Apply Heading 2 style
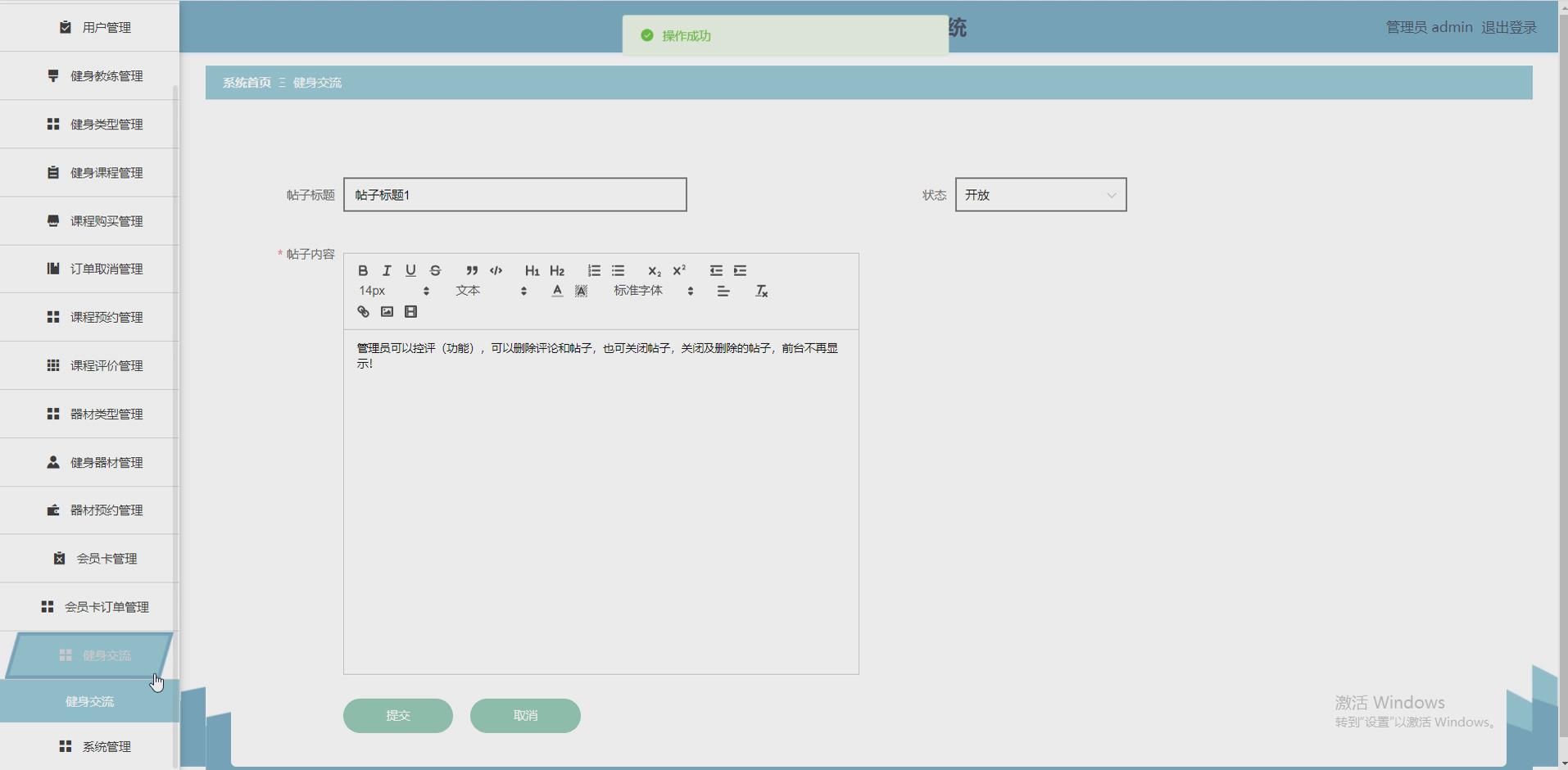1568x770 pixels. click(x=557, y=270)
